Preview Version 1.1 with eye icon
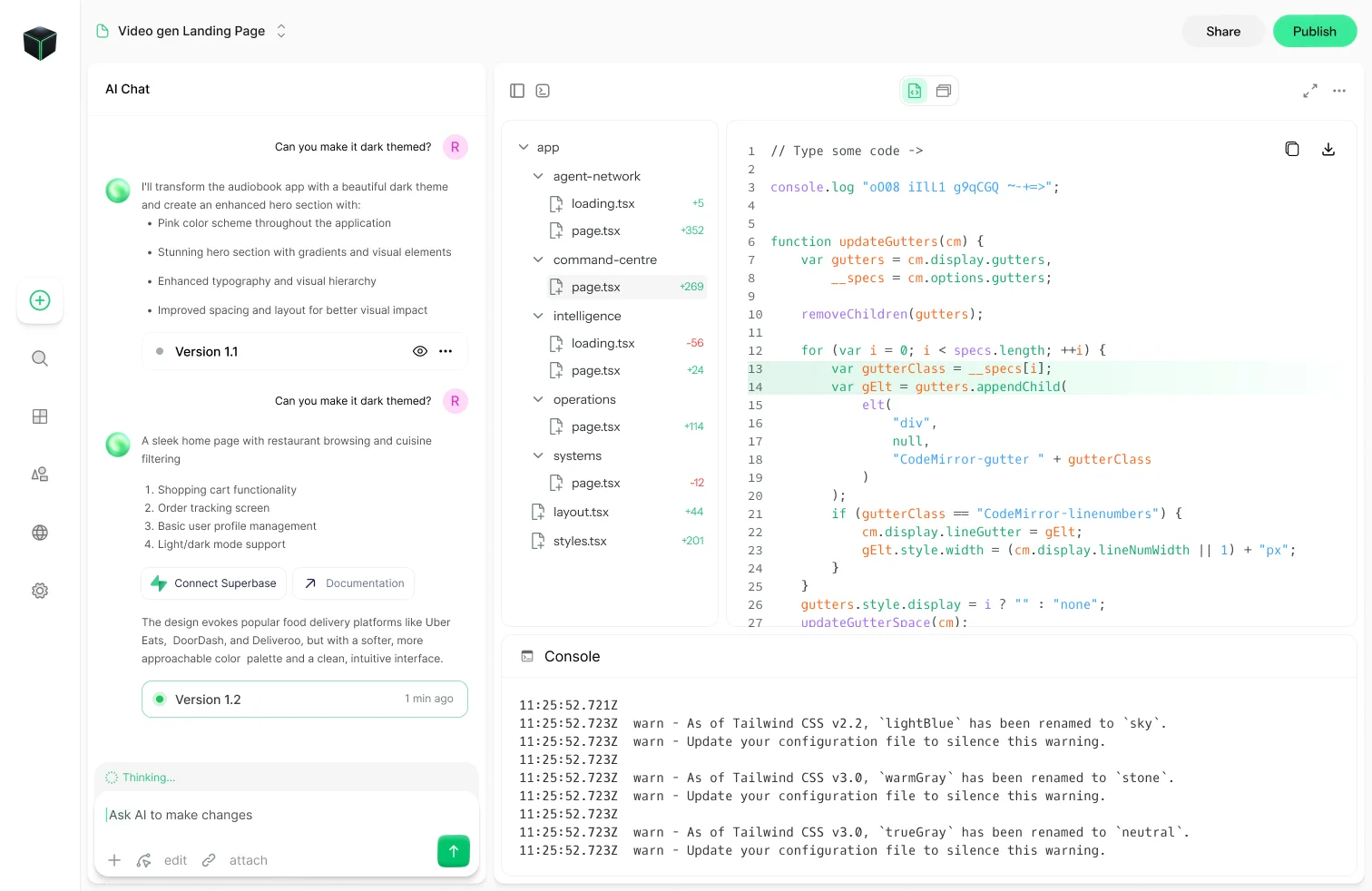This screenshot has width=1372, height=891. pyautogui.click(x=420, y=351)
